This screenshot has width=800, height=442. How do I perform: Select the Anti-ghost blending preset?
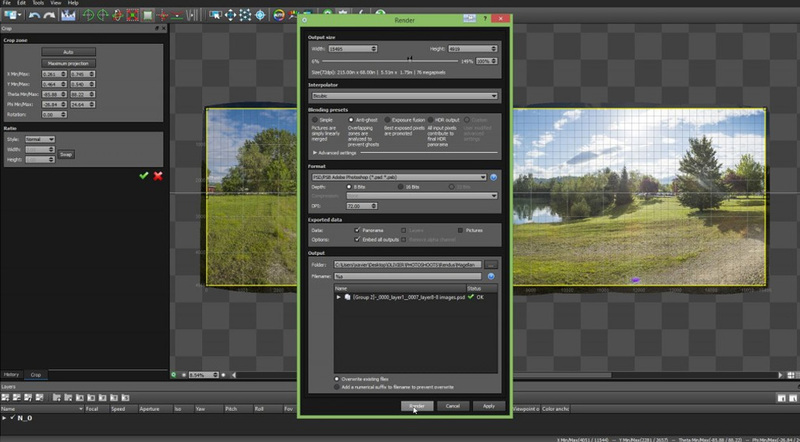pos(351,120)
